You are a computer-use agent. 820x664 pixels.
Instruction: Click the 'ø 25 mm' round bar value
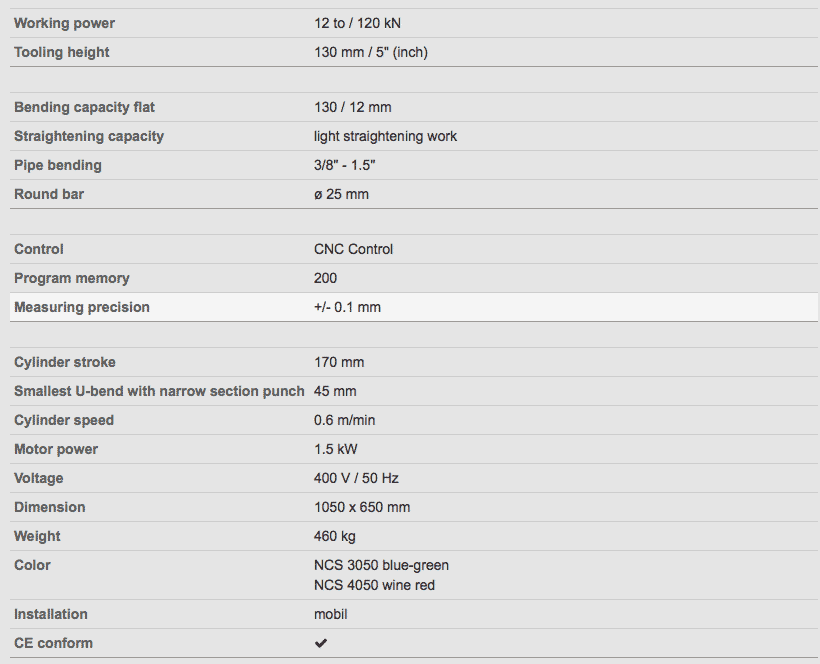[x=341, y=194]
